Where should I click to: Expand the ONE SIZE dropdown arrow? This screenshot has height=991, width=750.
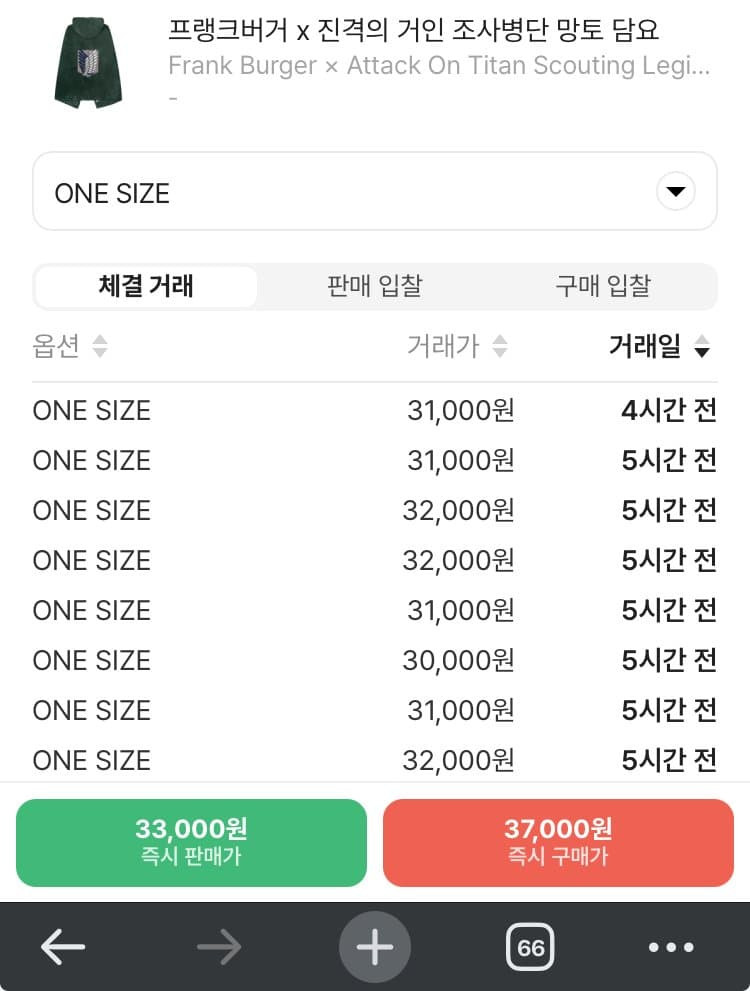coord(676,192)
